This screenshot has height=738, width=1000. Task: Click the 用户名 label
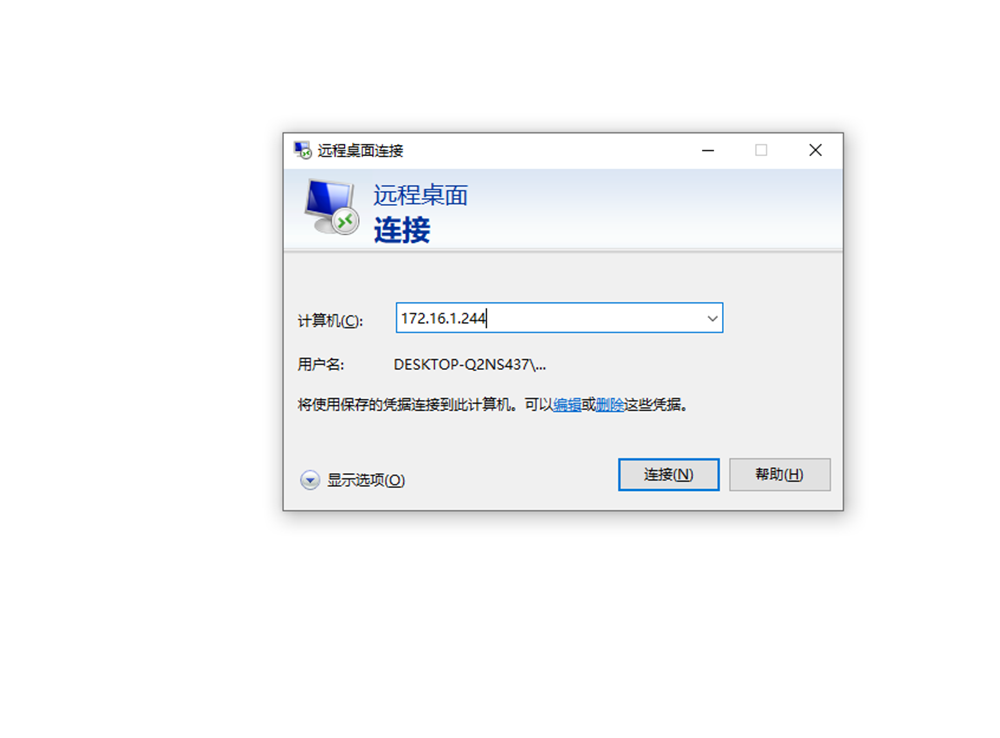point(321,364)
